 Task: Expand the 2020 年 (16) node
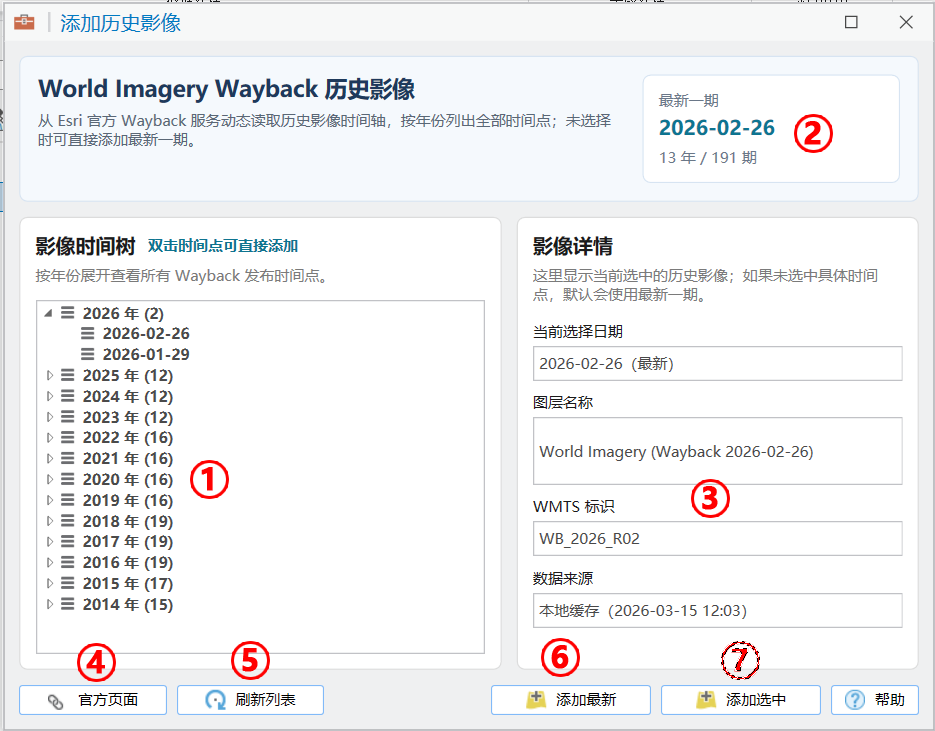click(50, 479)
